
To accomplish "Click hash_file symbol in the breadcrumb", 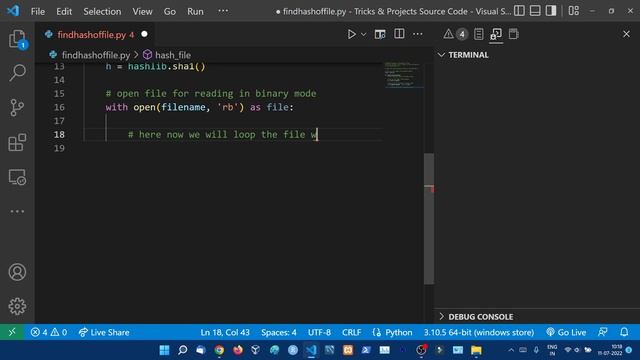I will coord(173,55).
